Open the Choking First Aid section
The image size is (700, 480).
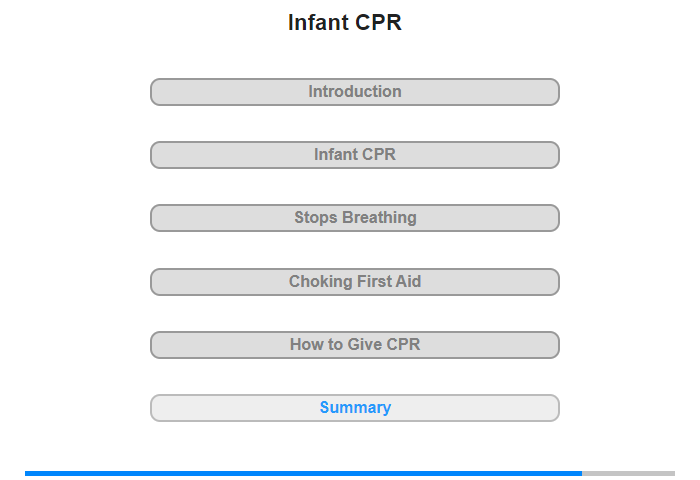tap(355, 282)
